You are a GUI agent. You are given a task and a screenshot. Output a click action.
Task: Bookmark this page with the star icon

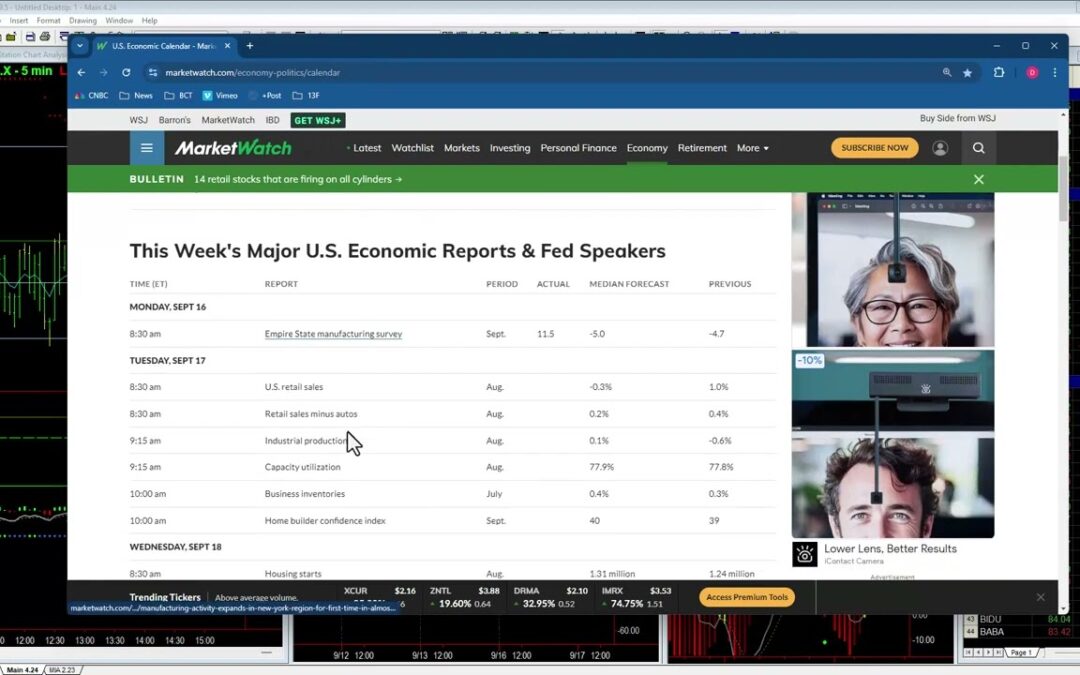coord(967,73)
